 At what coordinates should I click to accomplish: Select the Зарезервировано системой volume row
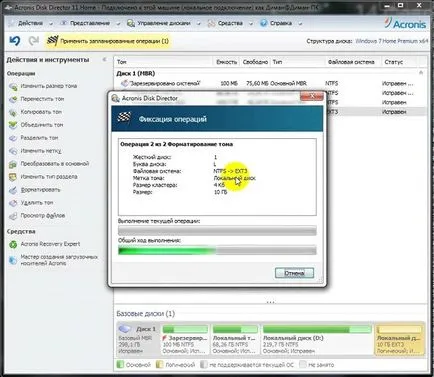(270, 83)
